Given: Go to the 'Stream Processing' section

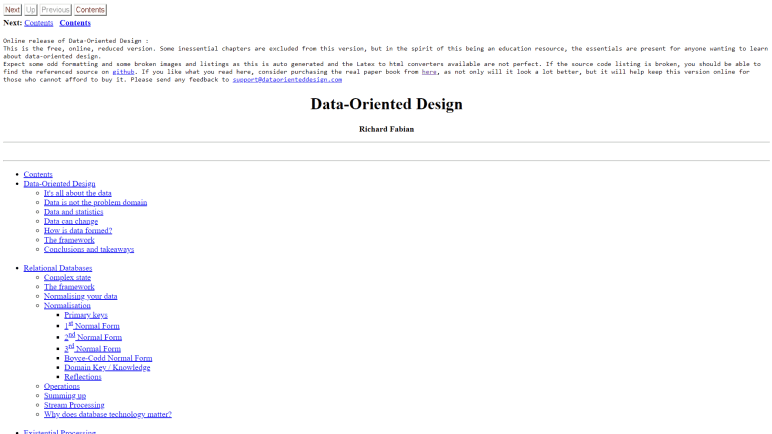Looking at the screenshot, I should coord(74,405).
